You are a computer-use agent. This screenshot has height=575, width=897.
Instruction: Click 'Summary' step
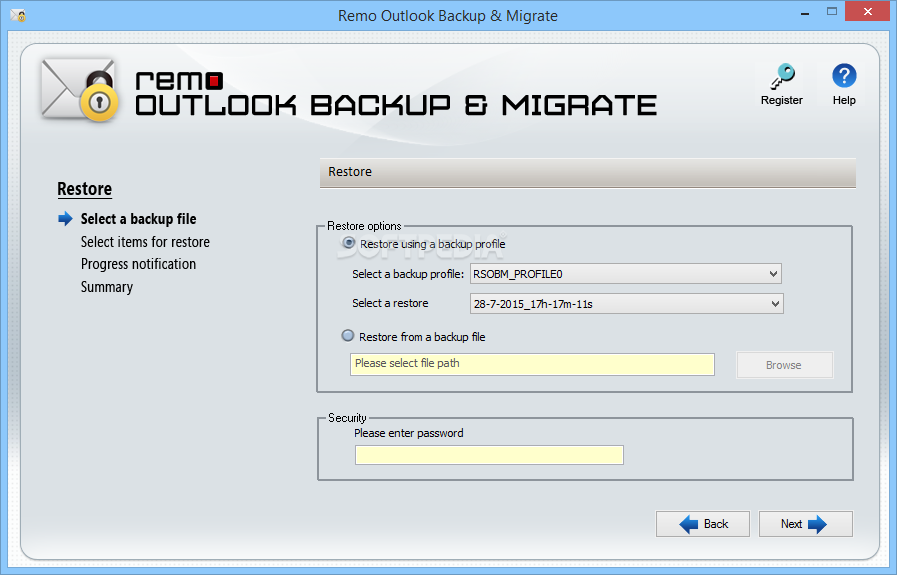tap(107, 287)
